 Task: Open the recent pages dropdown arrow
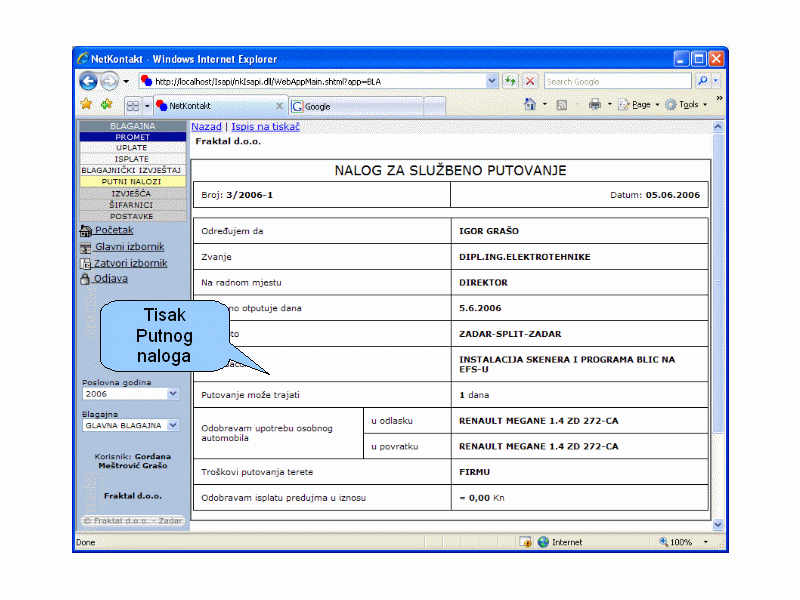[x=126, y=82]
